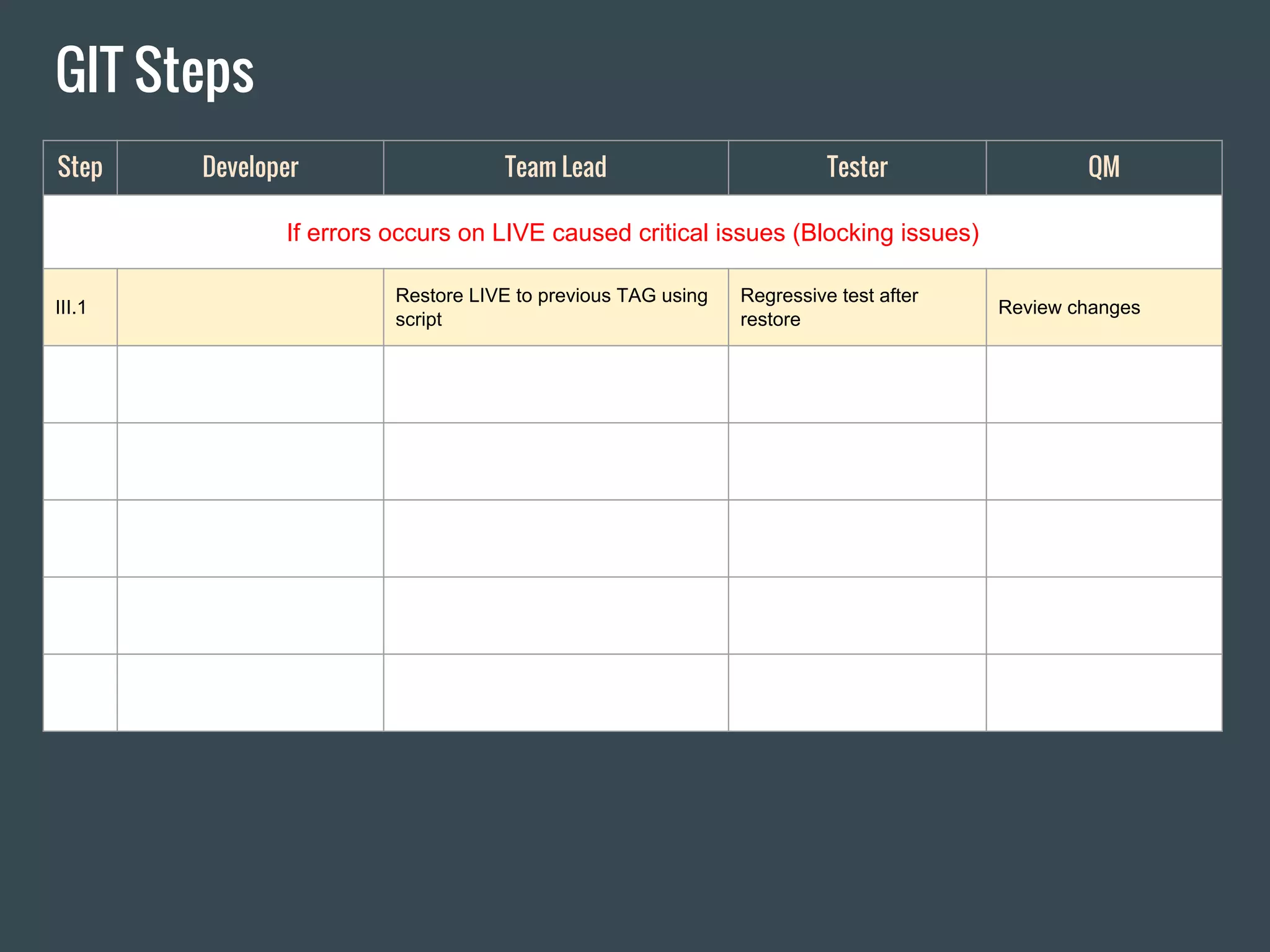Click 'Restore LIVE to previous TAG using script' cell
1270x952 pixels.
[556, 307]
